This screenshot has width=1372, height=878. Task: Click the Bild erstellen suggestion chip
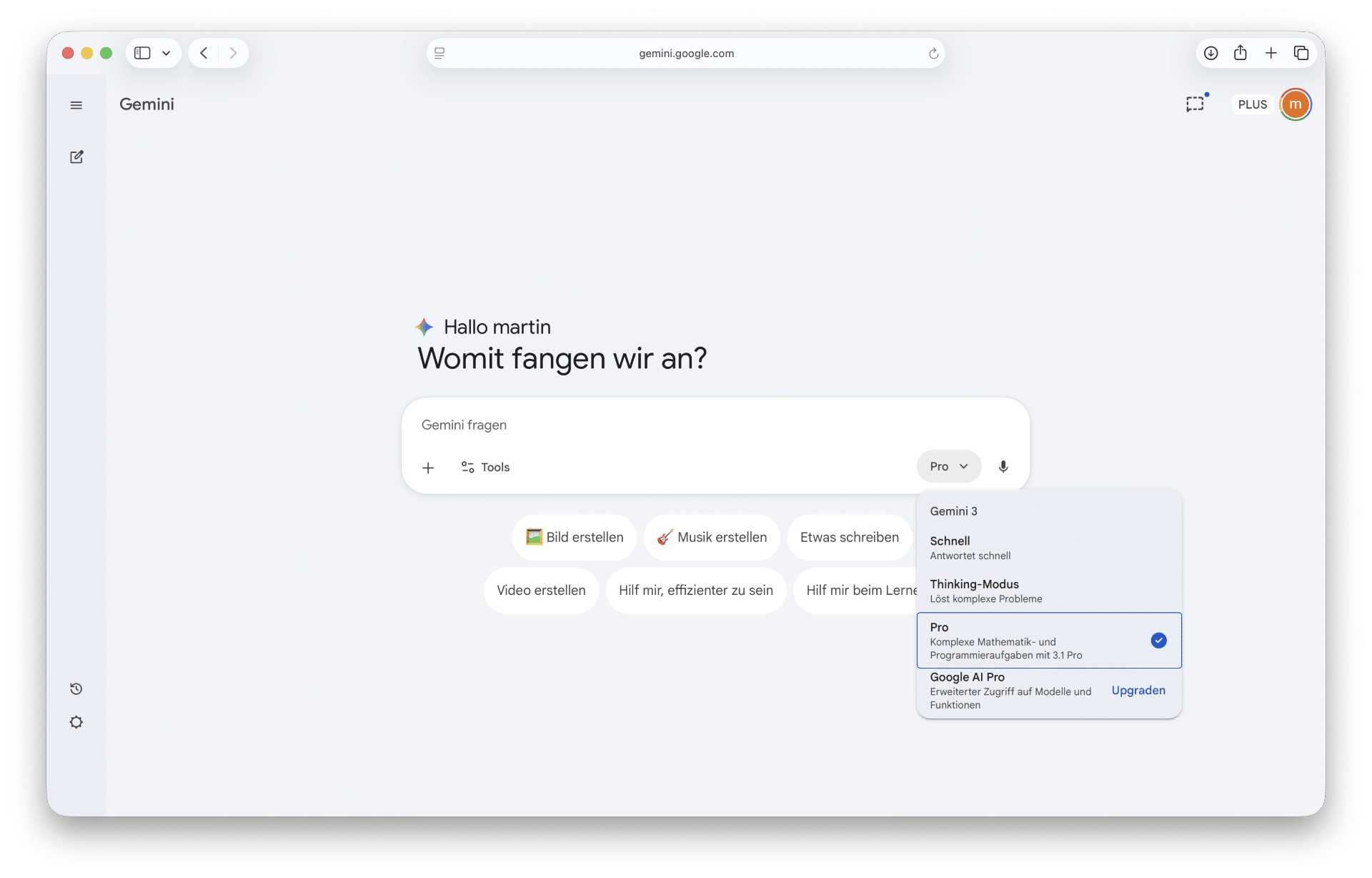pos(575,537)
